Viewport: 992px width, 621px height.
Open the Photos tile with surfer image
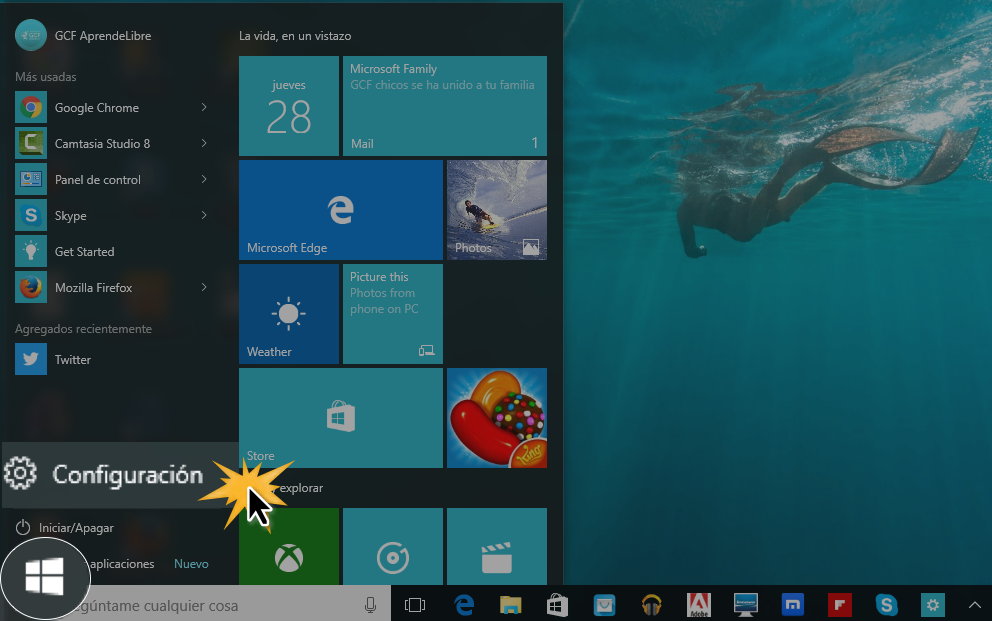point(497,210)
